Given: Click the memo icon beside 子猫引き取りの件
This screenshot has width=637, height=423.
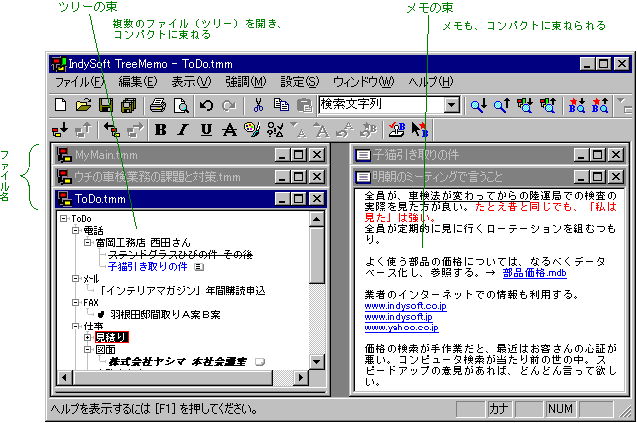Looking at the screenshot, I should tap(199, 267).
